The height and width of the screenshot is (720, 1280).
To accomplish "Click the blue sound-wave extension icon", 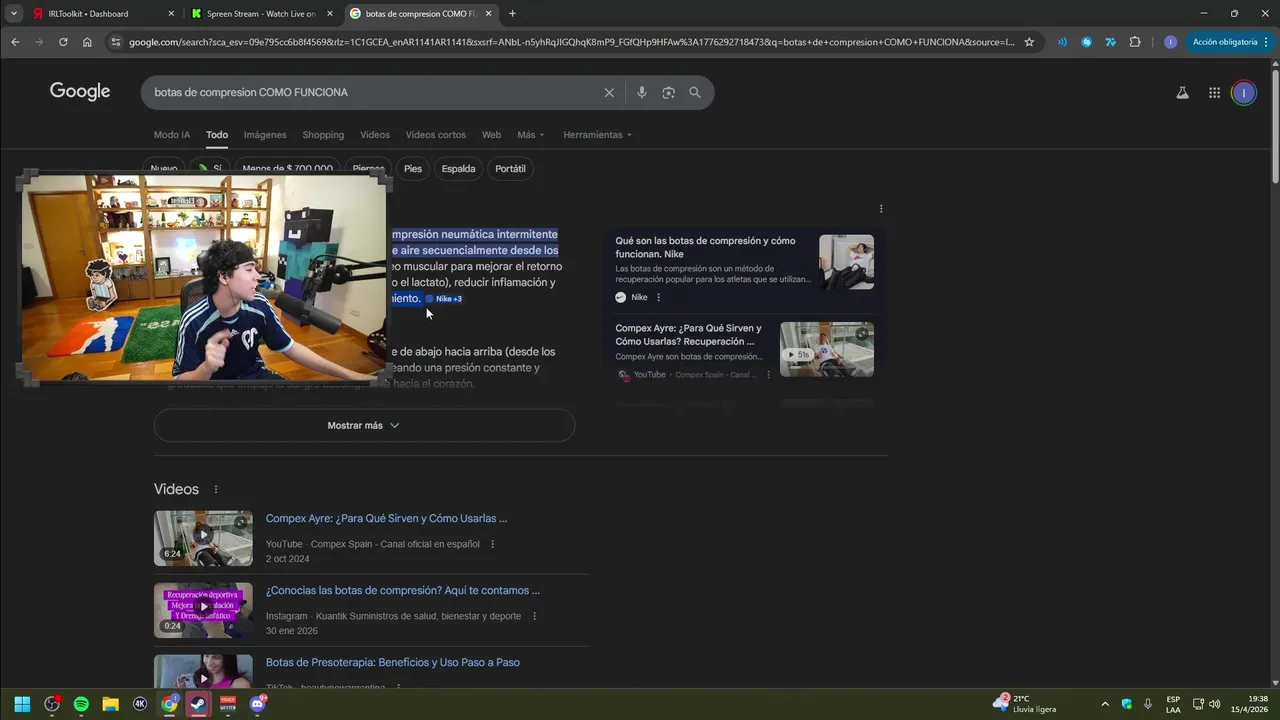I will [1062, 42].
